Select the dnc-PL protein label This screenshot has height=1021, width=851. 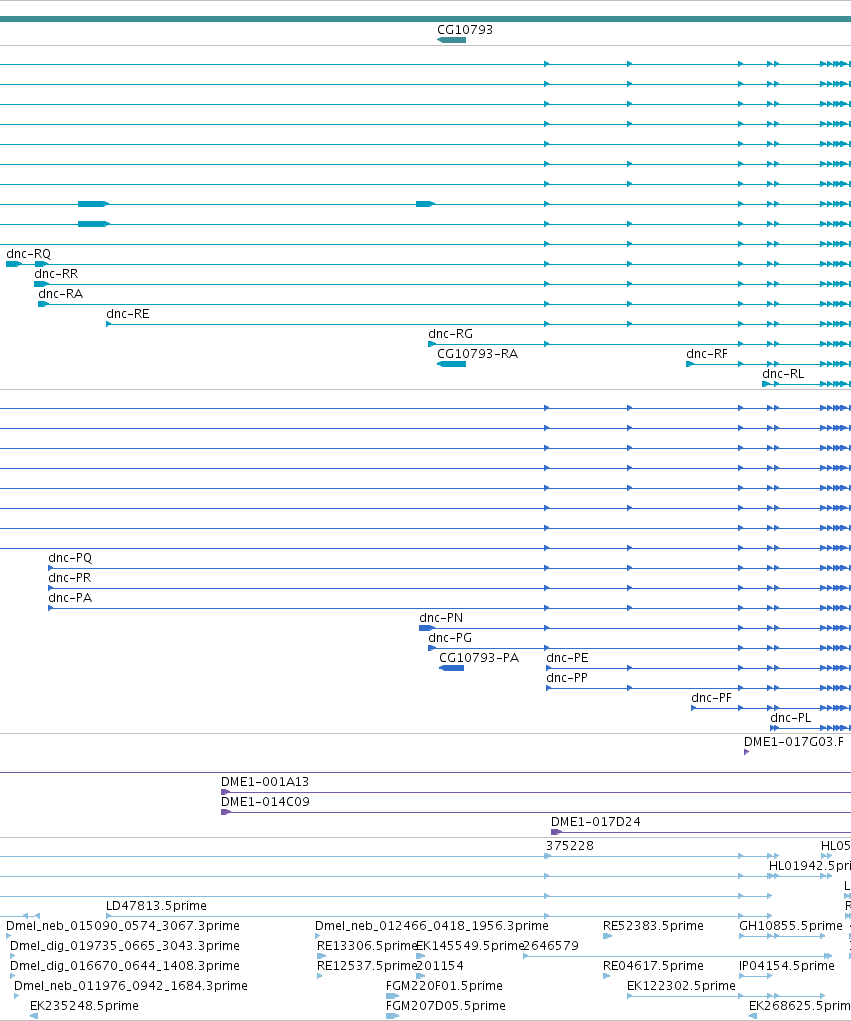[x=791, y=718]
